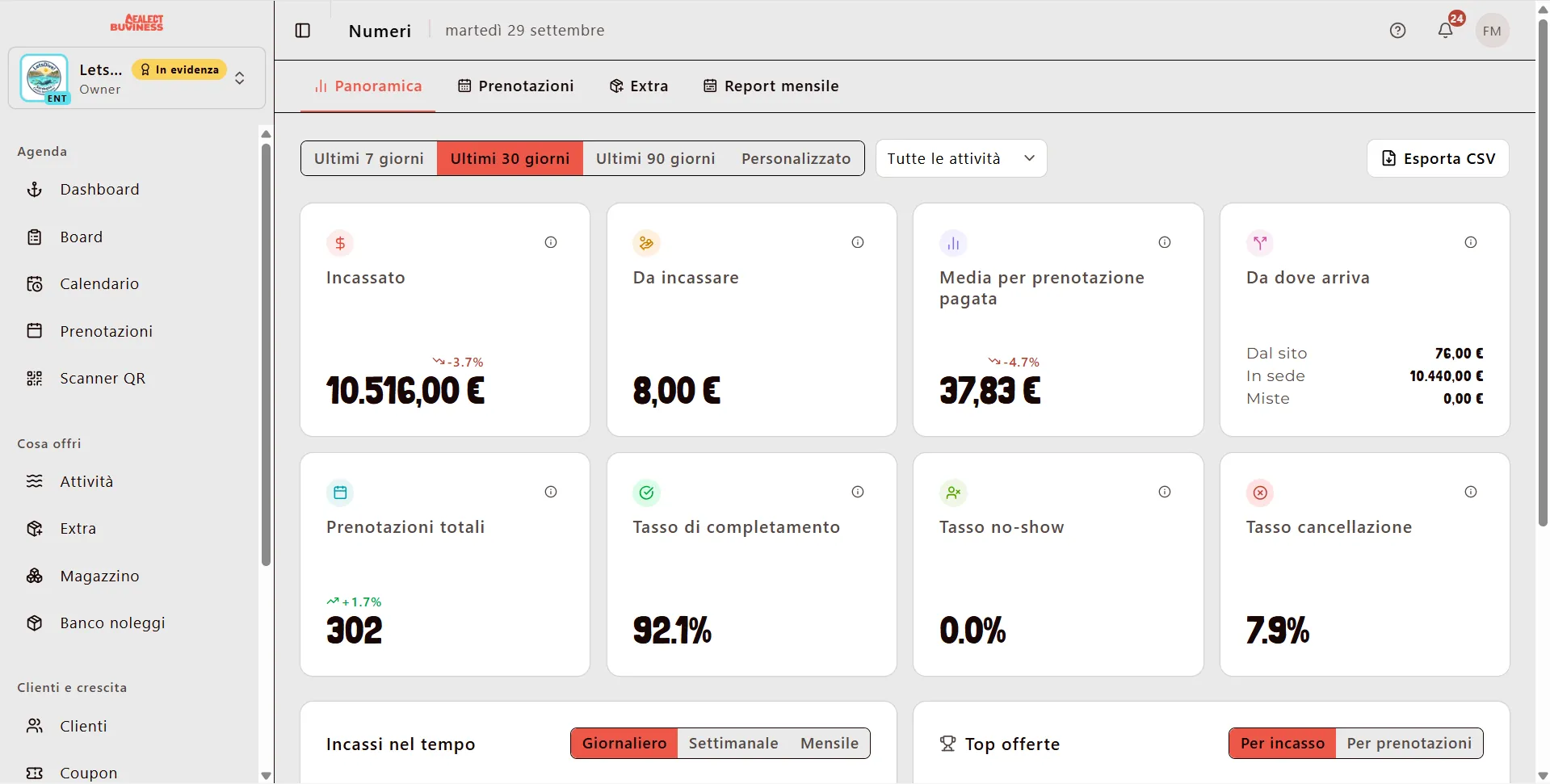
Task: Open Tutte le attività dropdown
Action: (x=961, y=158)
